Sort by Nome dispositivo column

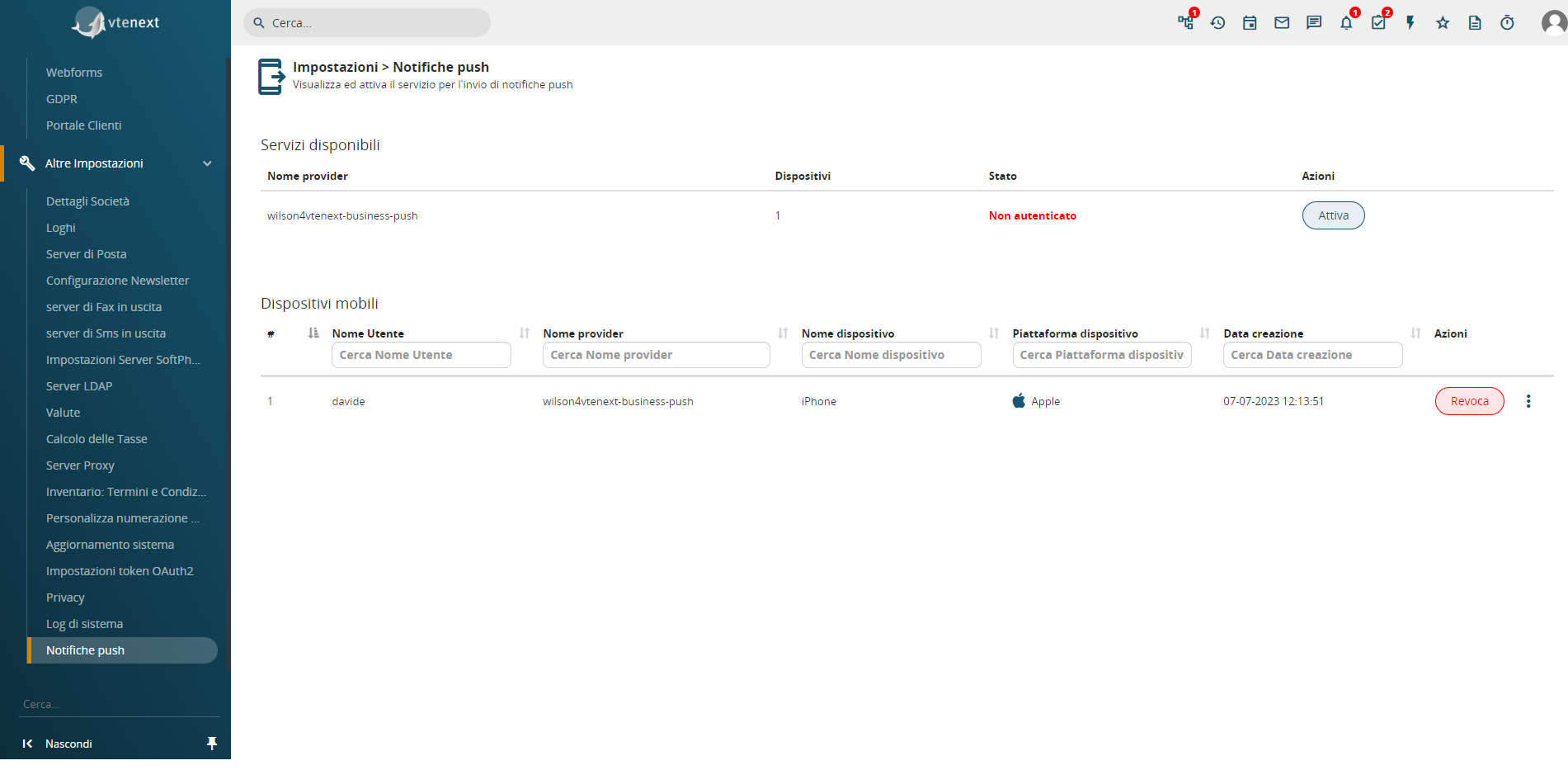click(994, 333)
